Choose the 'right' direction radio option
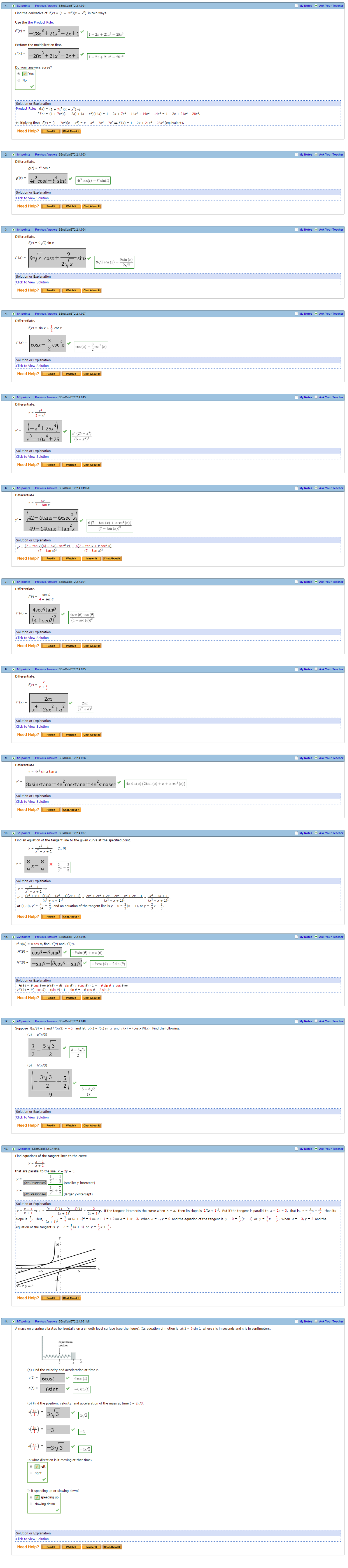The image size is (348, 1568). pos(31,1473)
